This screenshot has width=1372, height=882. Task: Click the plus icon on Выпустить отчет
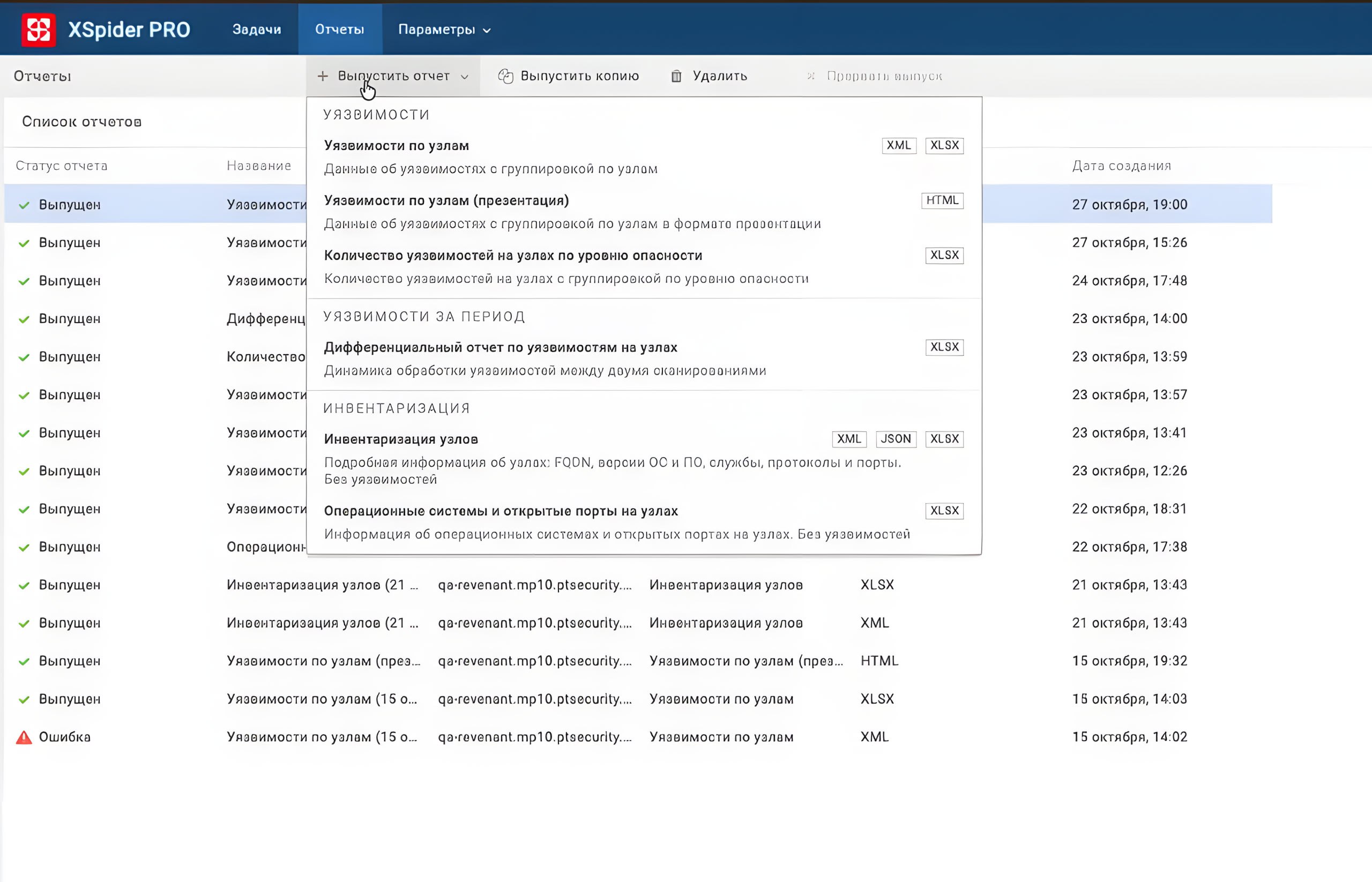coord(323,76)
